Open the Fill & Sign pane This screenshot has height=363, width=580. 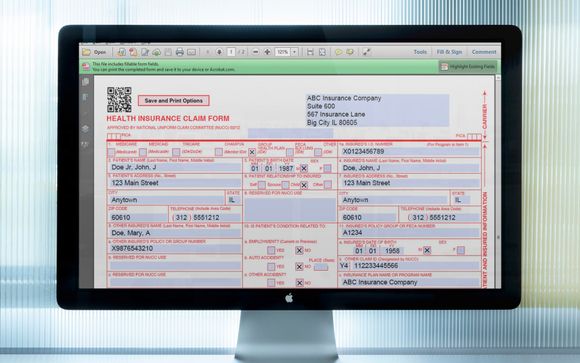click(449, 52)
